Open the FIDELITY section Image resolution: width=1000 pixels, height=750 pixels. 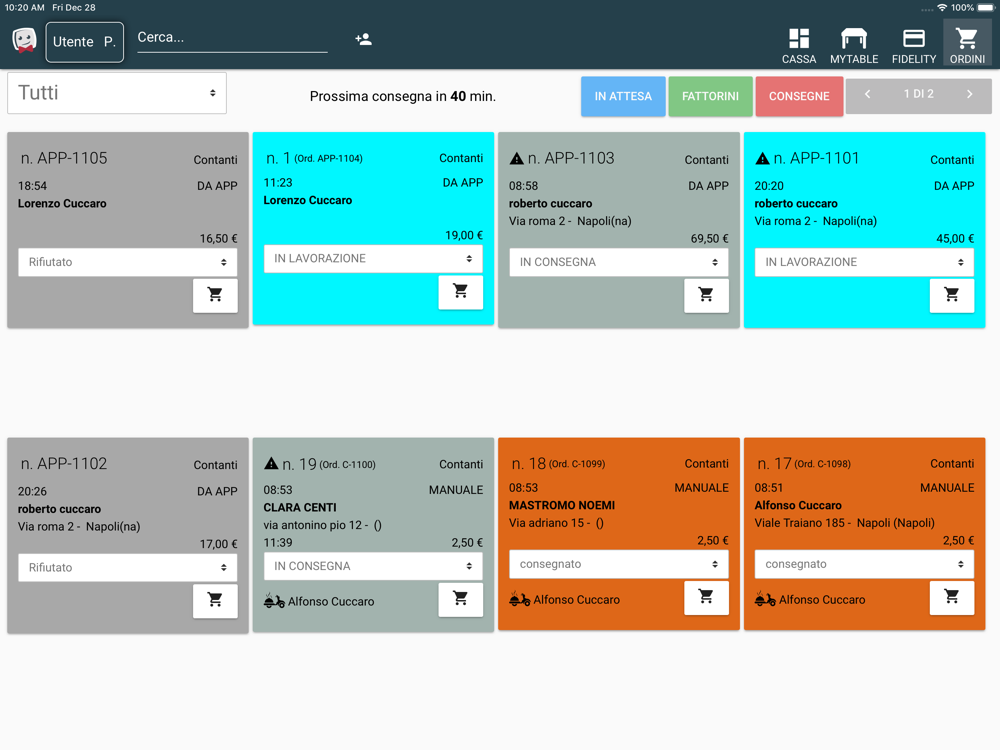[x=913, y=45]
